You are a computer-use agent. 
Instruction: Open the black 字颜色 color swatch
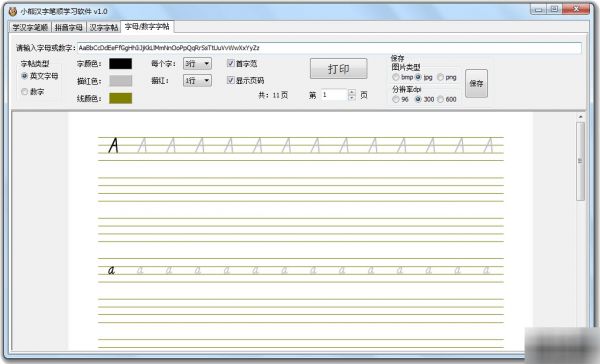pyautogui.click(x=121, y=64)
